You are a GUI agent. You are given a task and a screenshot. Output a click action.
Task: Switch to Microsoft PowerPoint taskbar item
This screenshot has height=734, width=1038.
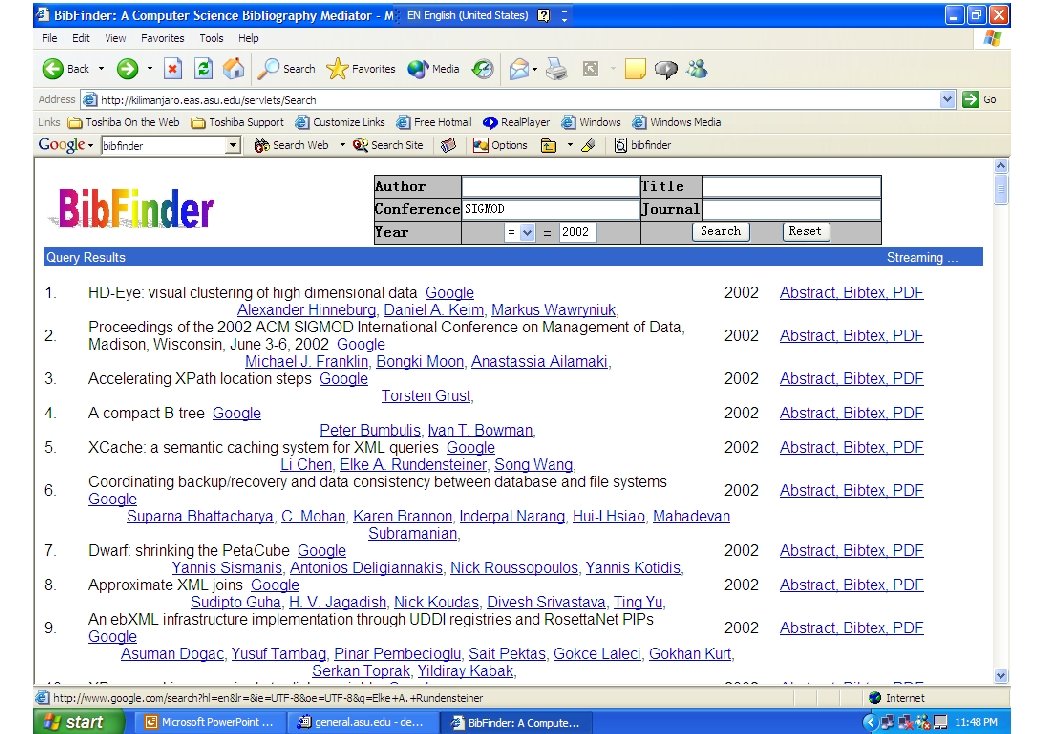click(211, 722)
